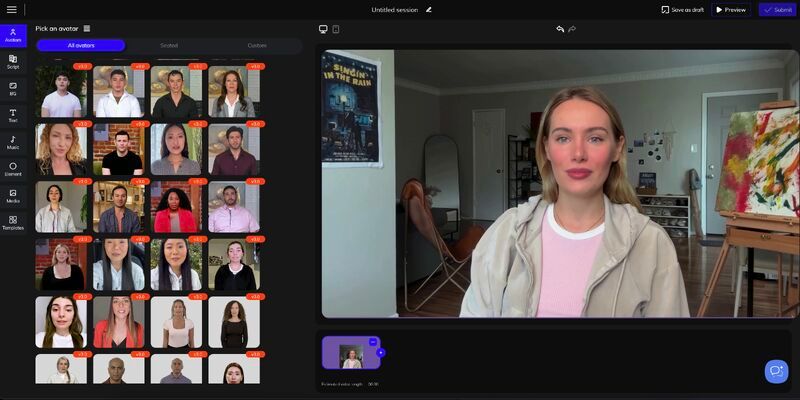Click the pencil icon to rename session

pyautogui.click(x=429, y=9)
